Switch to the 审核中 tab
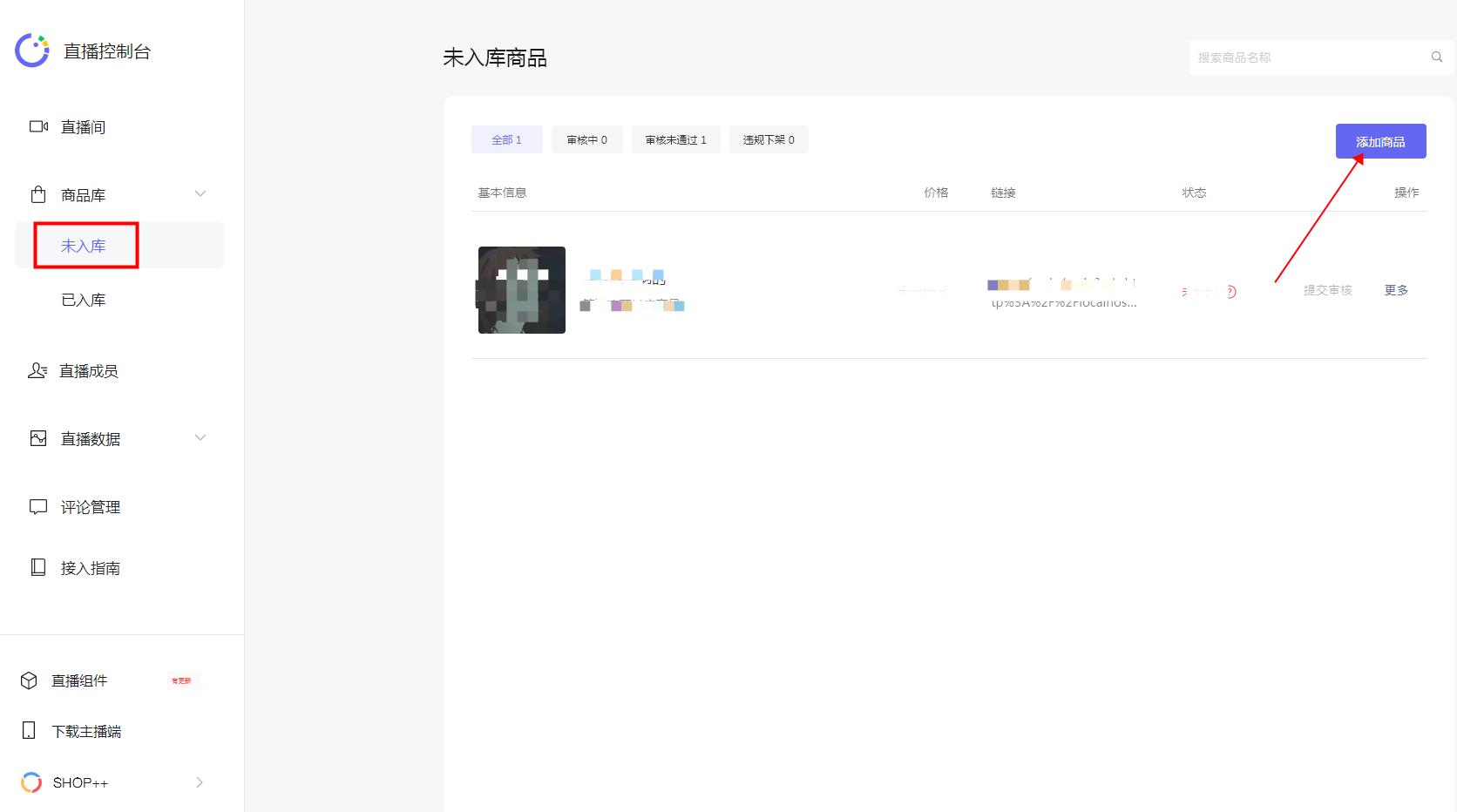Screen dimensions: 1457x812 pos(586,139)
